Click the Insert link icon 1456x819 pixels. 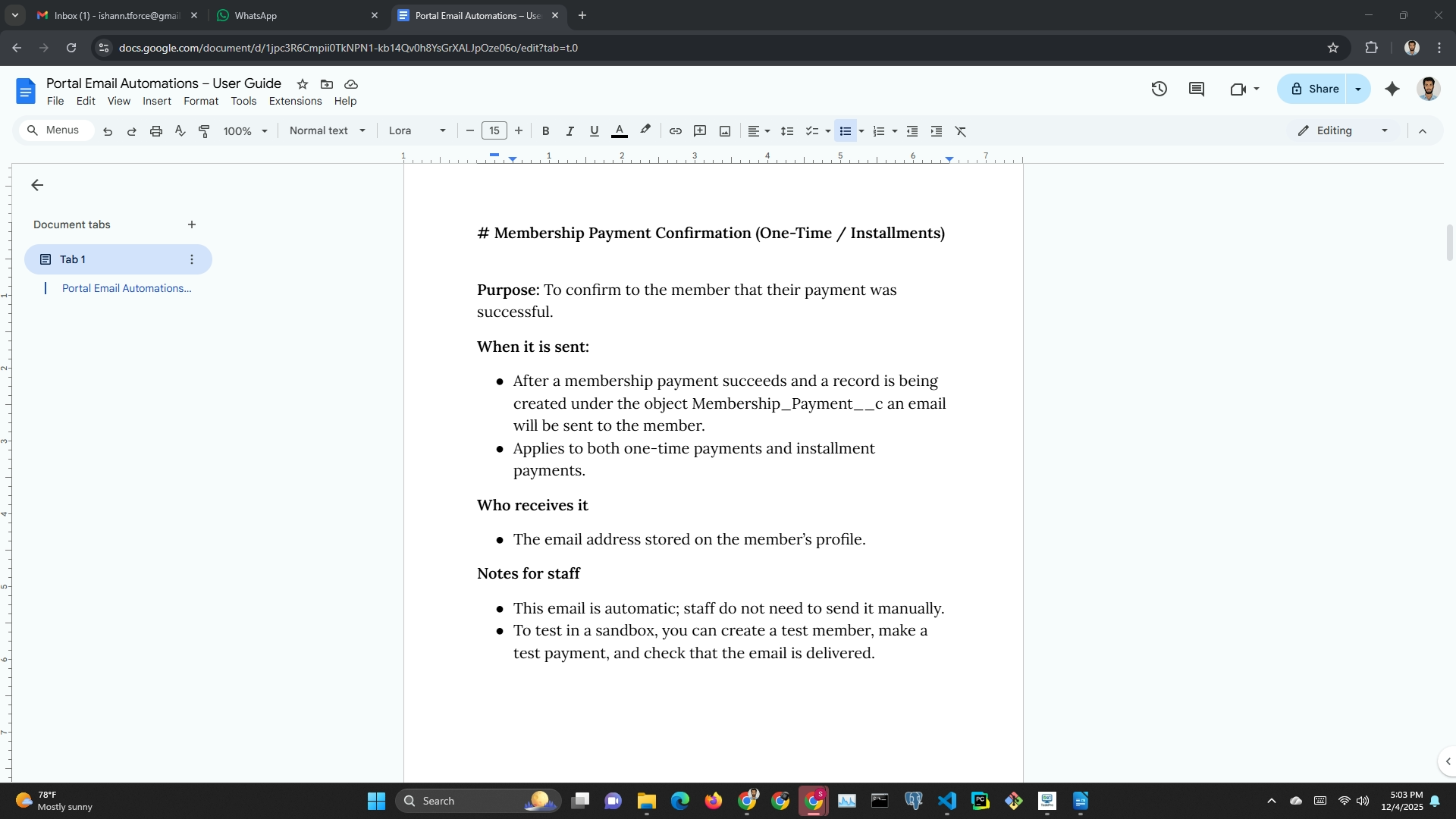(x=675, y=131)
